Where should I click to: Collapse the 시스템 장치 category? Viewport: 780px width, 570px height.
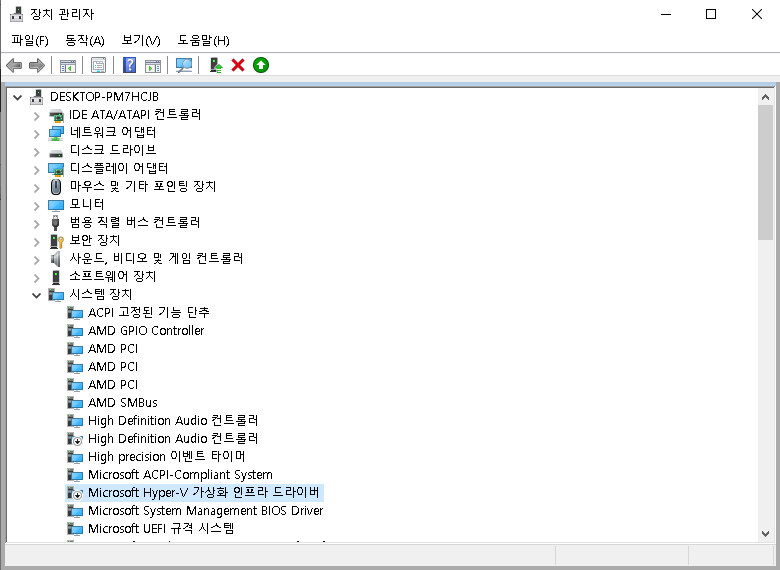[x=36, y=295]
